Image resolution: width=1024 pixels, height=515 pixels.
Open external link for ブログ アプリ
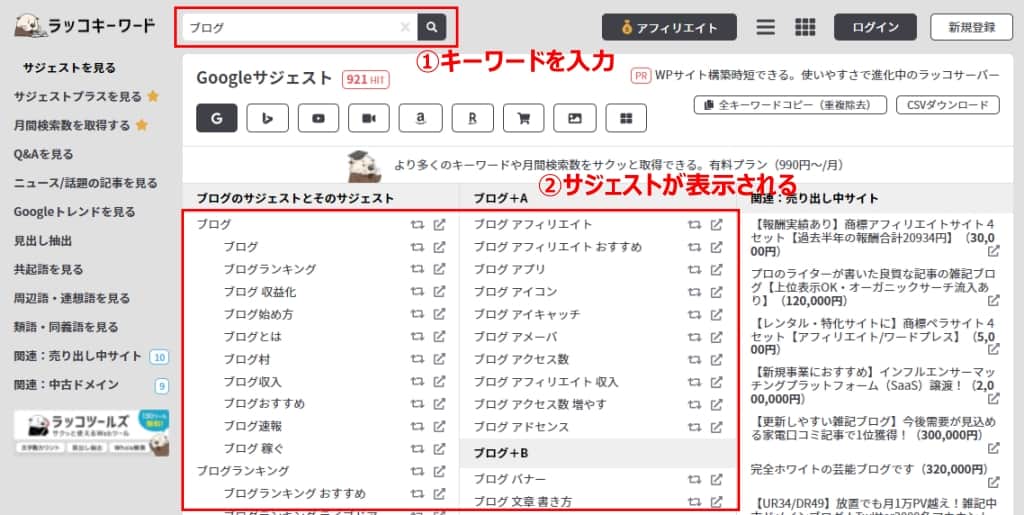point(716,270)
